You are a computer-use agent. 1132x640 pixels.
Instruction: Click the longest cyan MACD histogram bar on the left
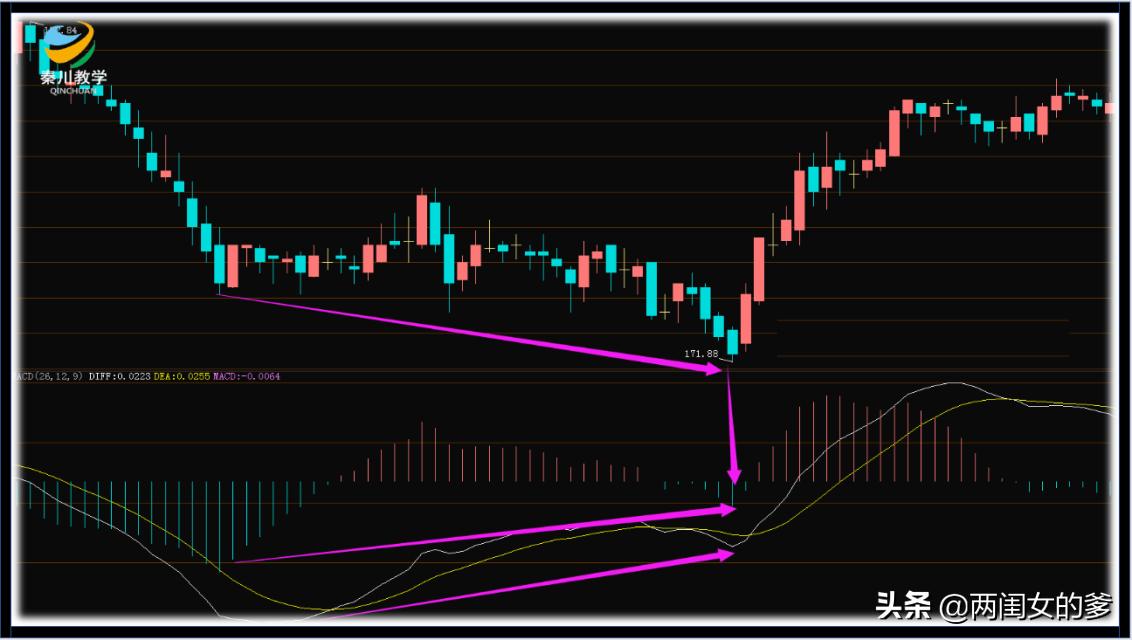[219, 526]
